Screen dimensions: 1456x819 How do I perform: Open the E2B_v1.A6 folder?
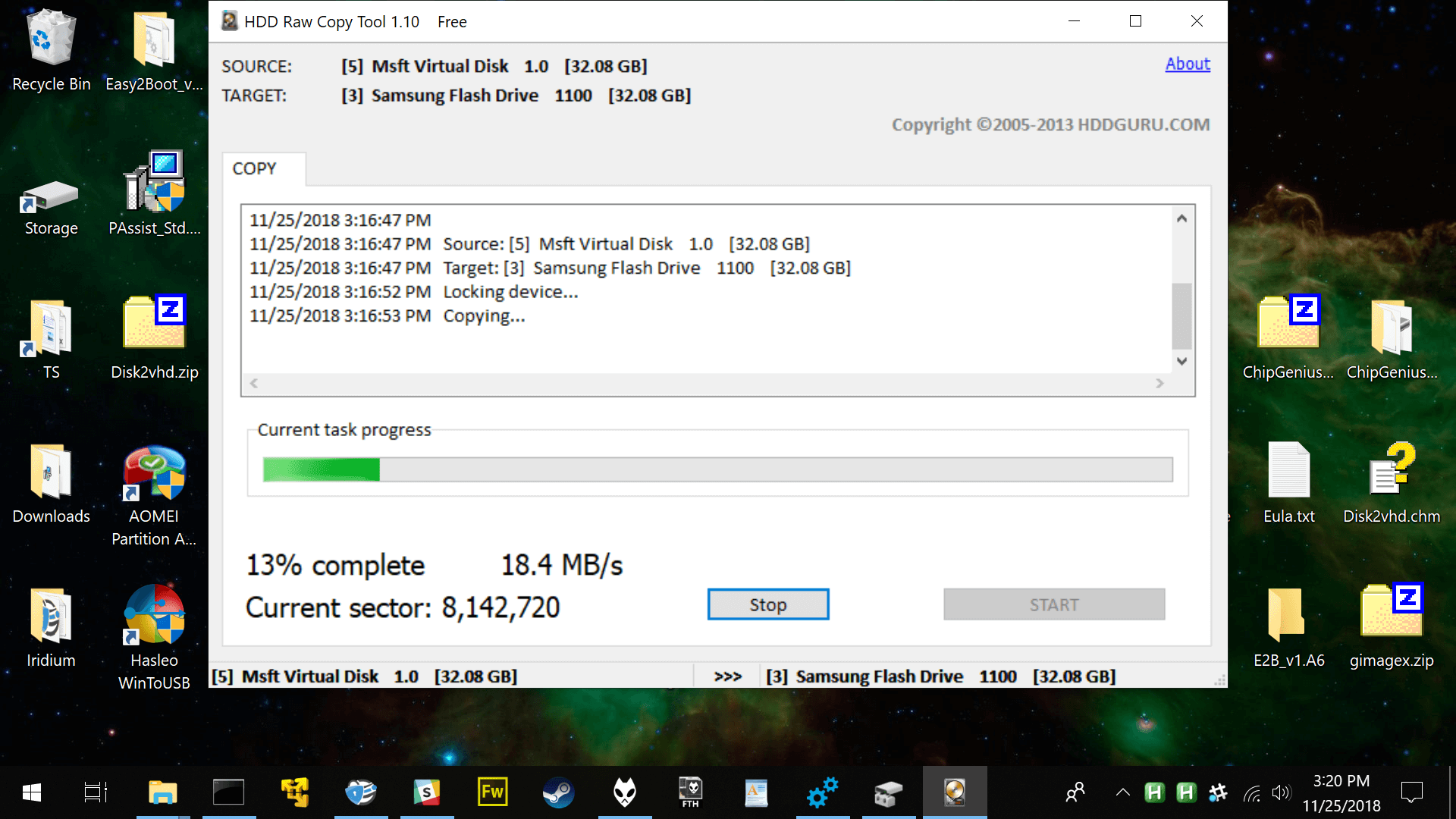(1288, 627)
